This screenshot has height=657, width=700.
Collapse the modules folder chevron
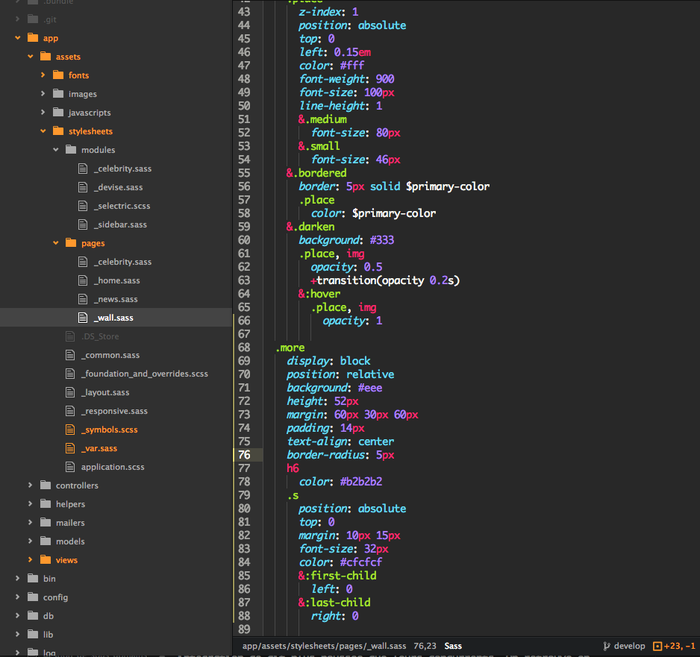click(56, 150)
